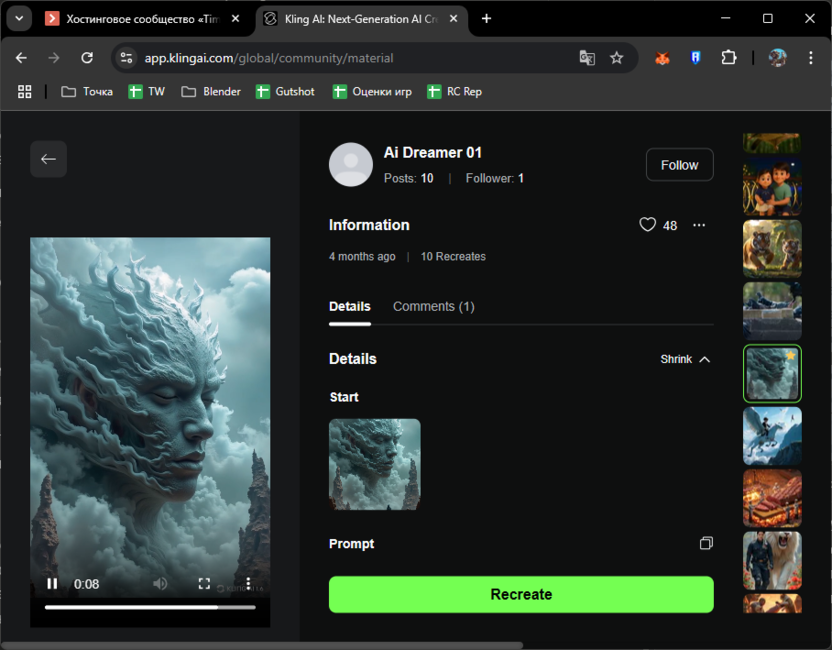The width and height of the screenshot is (832, 650).
Task: Pause the playing video
Action: 52,584
